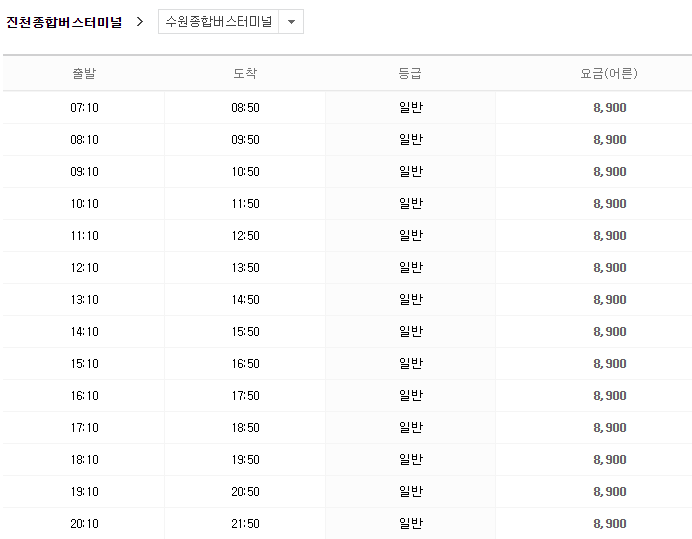Select the 07:10 departure row
This screenshot has height=539, width=692.
tap(85, 108)
